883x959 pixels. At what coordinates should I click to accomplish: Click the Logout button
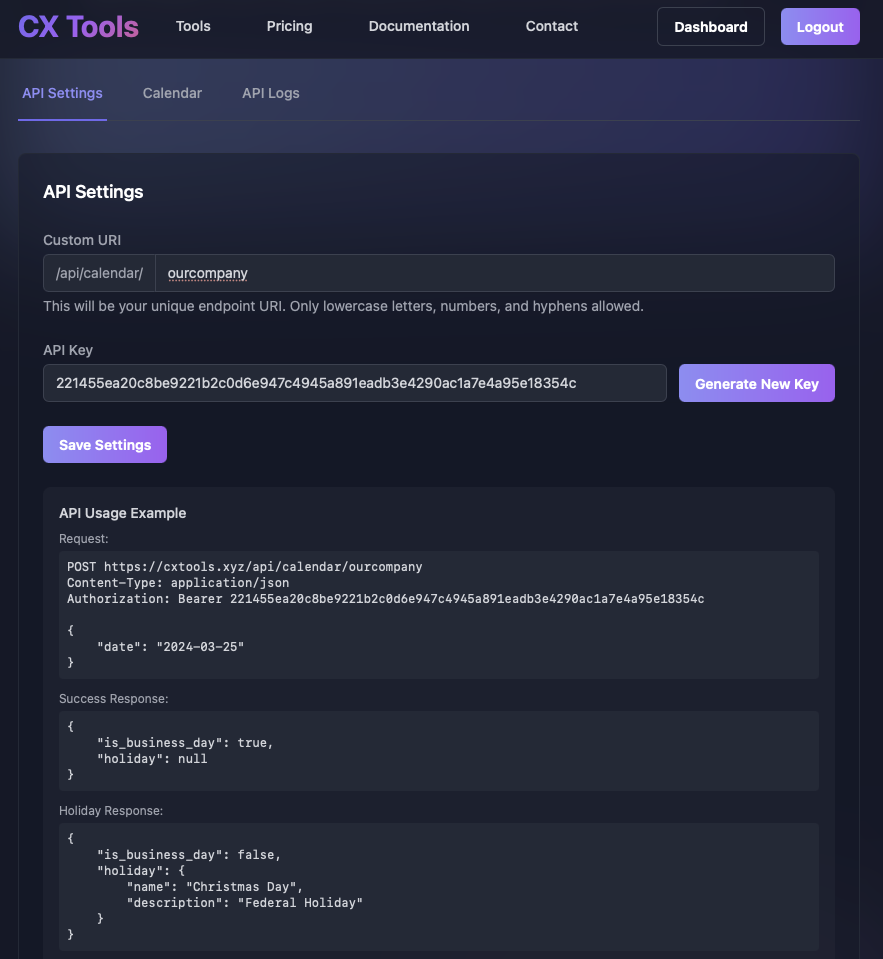(819, 26)
